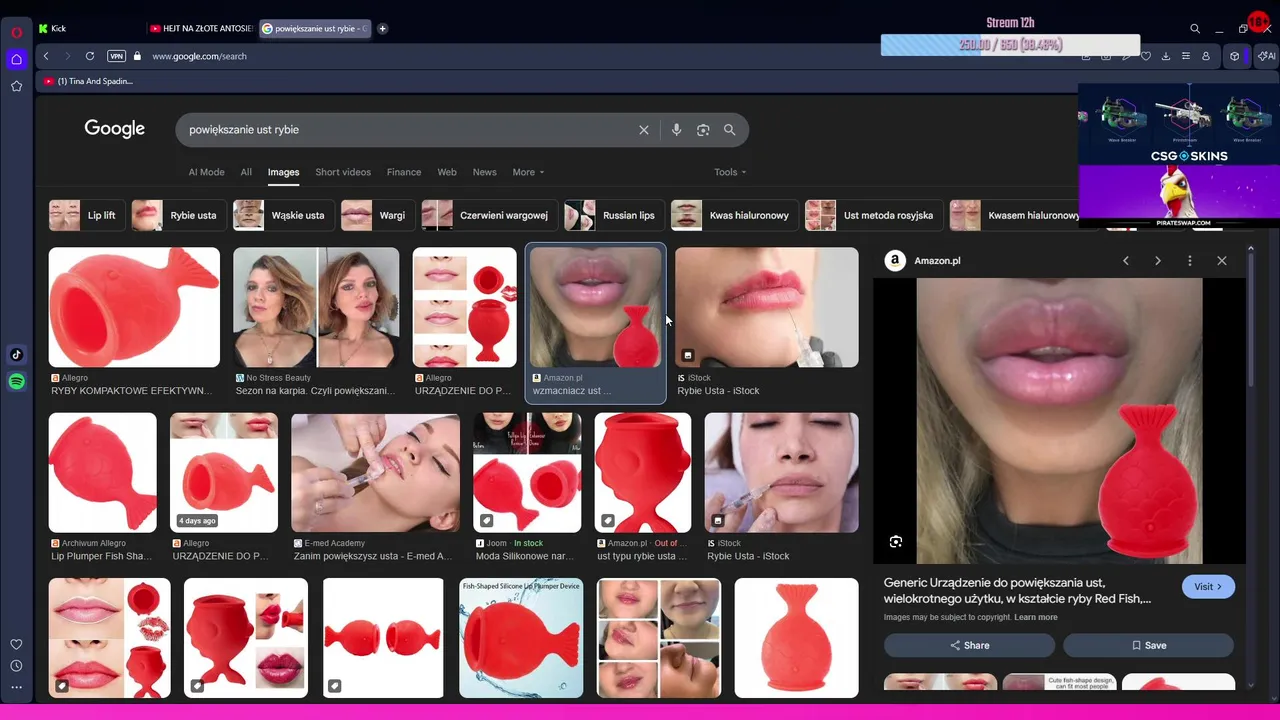Select the AI Mode search tab
Image resolution: width=1280 pixels, height=720 pixels.
click(206, 172)
